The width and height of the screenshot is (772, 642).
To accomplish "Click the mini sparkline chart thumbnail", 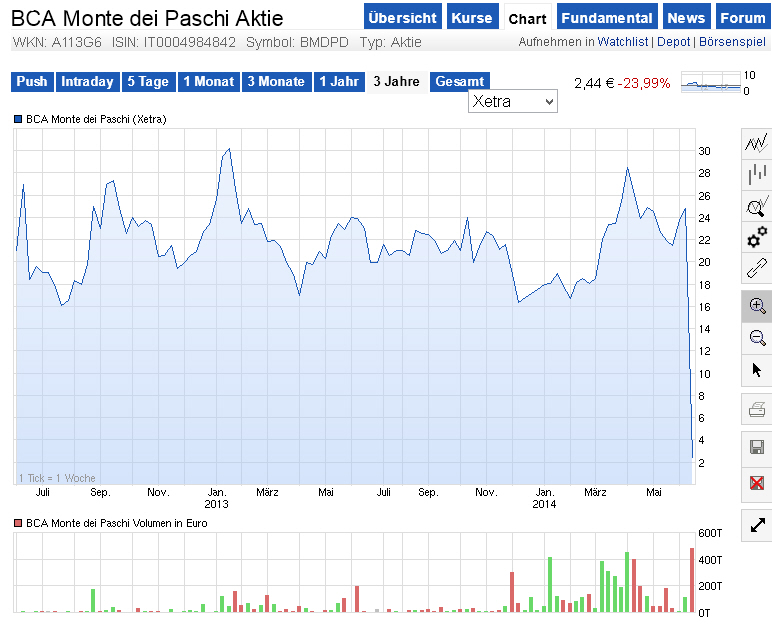I will pyautogui.click(x=711, y=82).
